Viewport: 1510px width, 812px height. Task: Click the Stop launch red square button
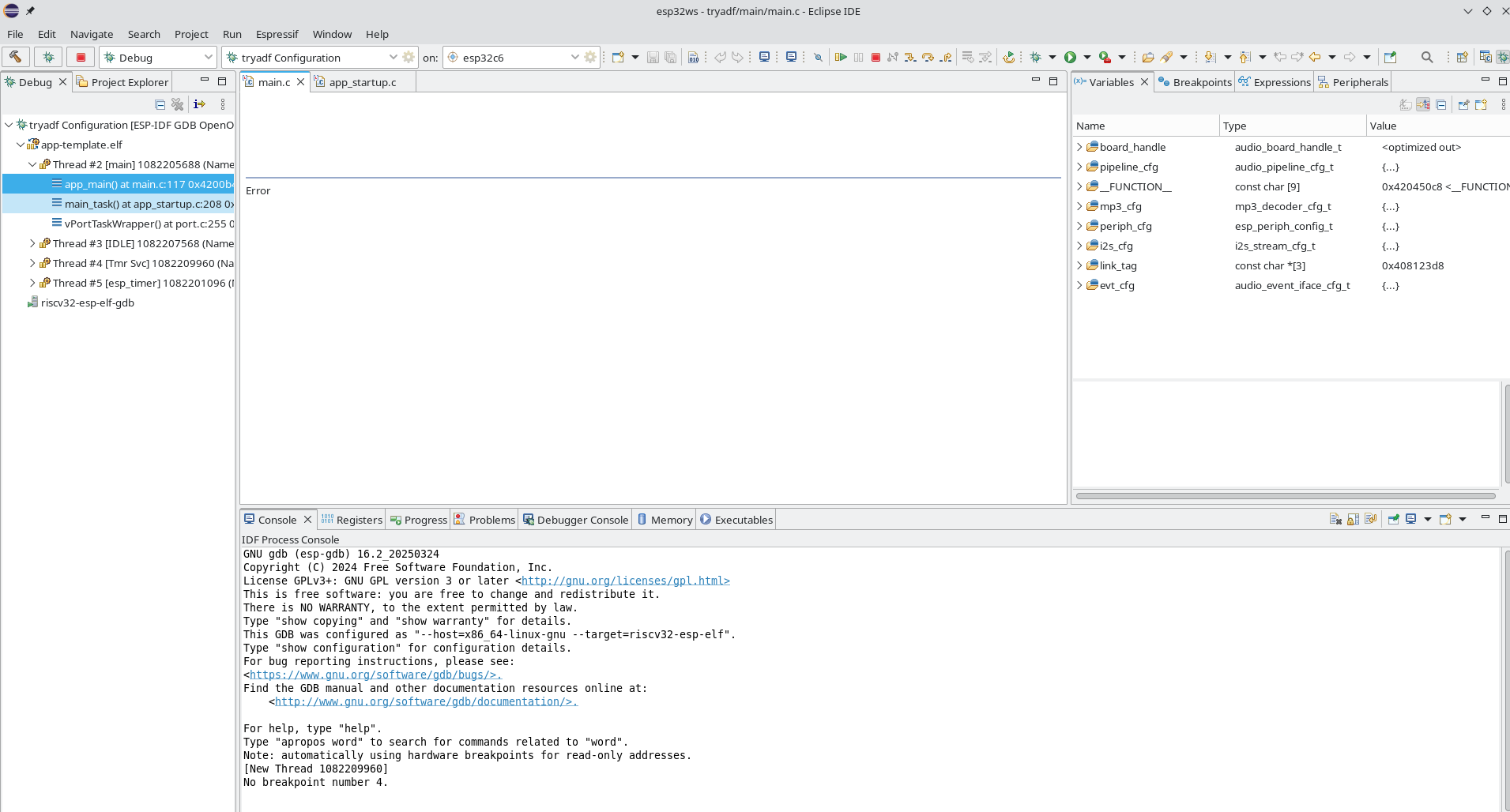tap(81, 57)
